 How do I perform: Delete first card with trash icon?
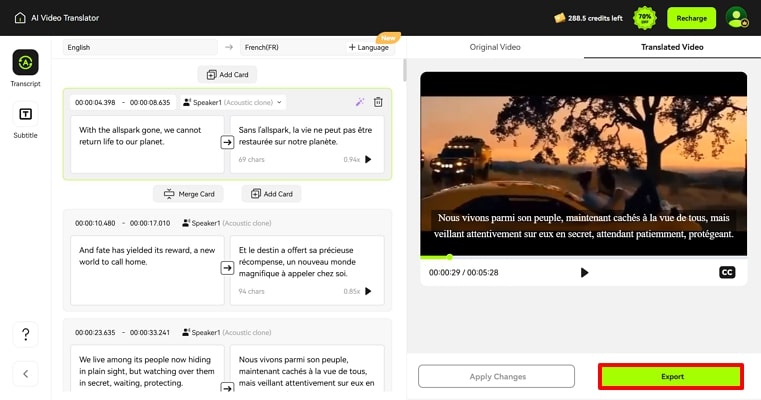(378, 102)
